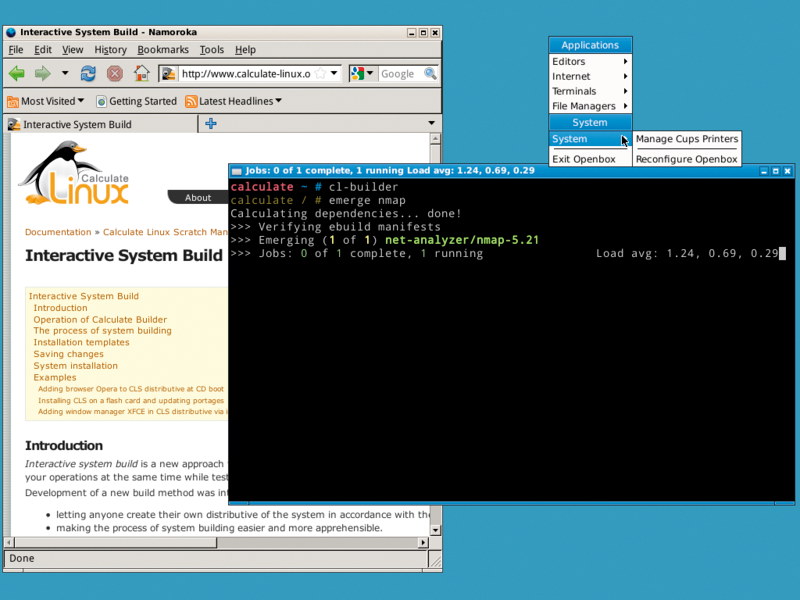Minimize the Namoroka browser window
The image size is (800, 600).
click(x=411, y=33)
